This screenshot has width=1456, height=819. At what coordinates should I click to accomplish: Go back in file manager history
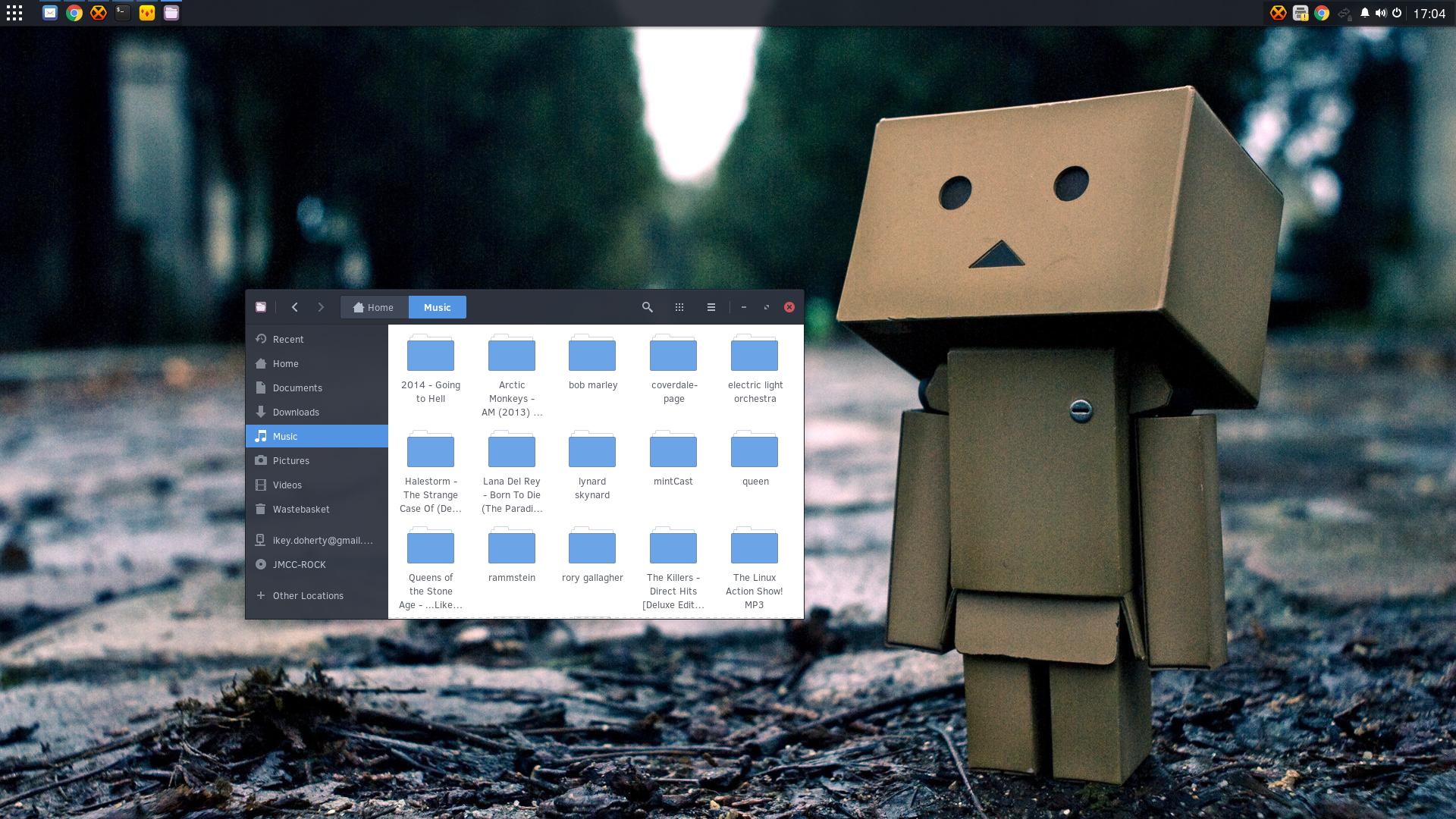295,307
